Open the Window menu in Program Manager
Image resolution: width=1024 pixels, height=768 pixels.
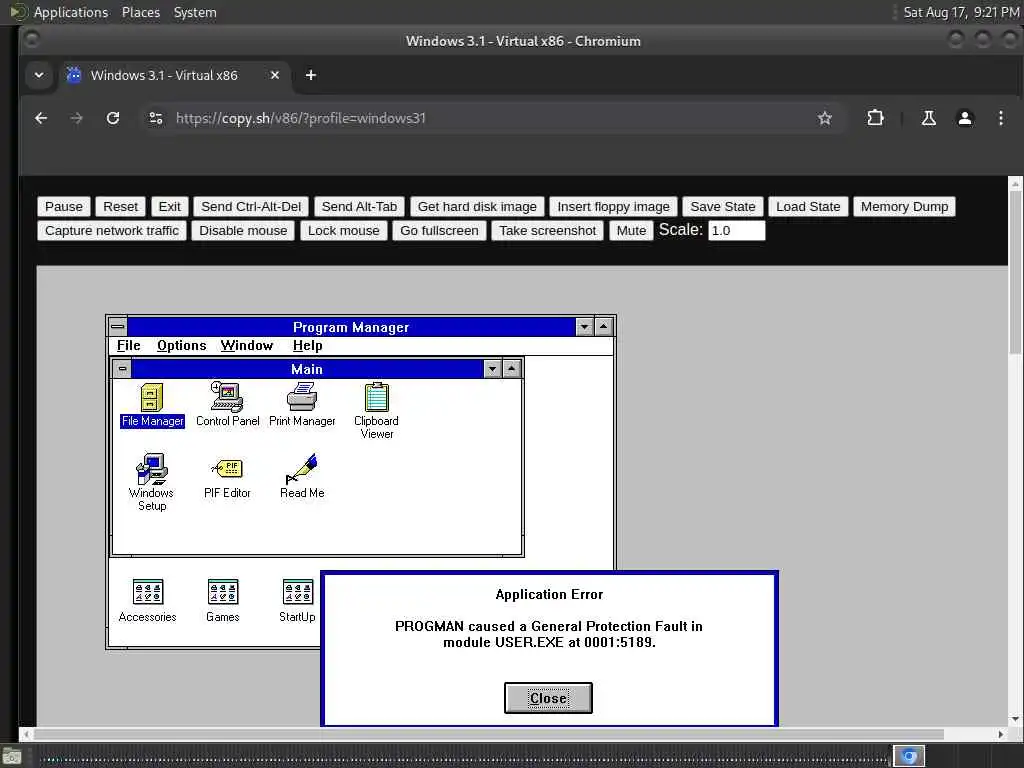(247, 345)
